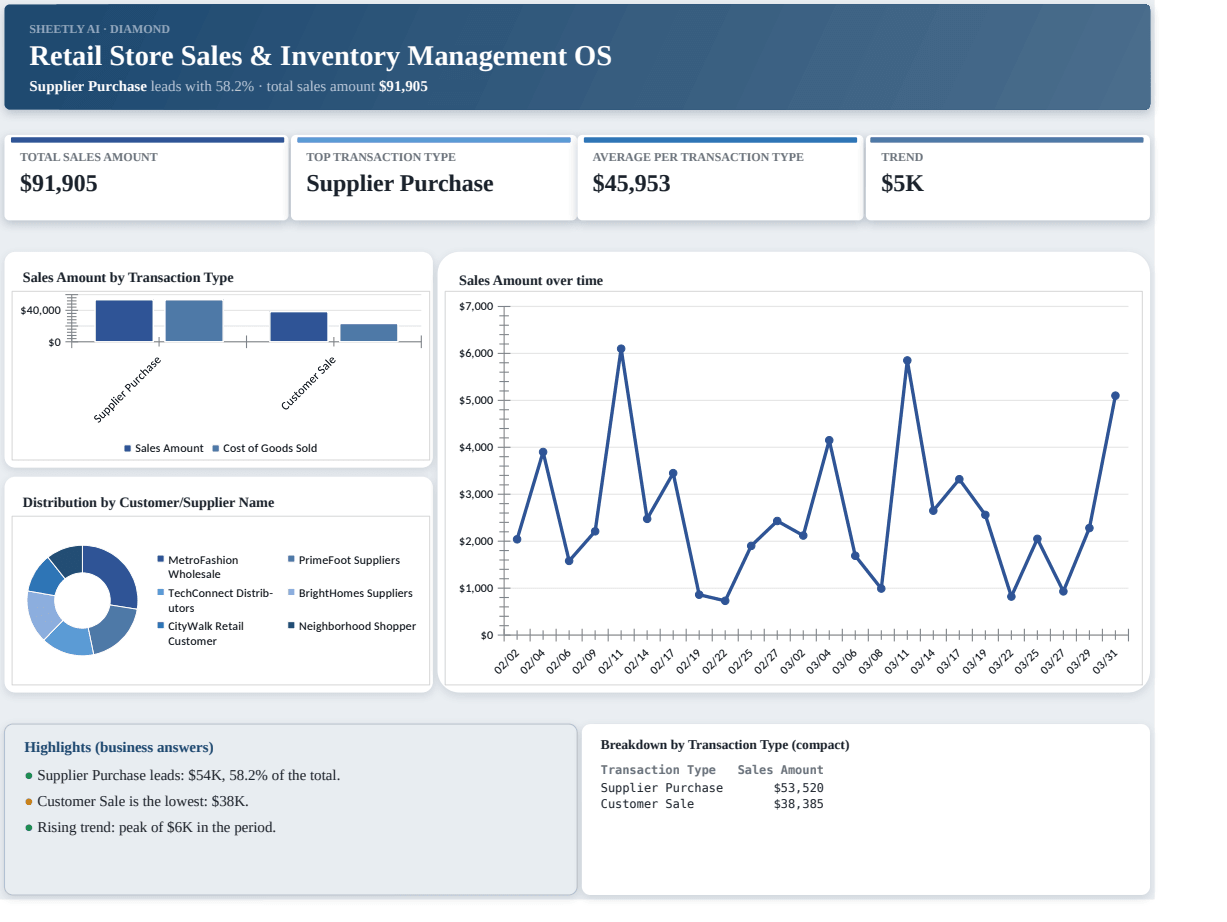Image resolution: width=1227 pixels, height=922 pixels.
Task: Click the Average Per Transaction Type card
Action: [720, 178]
